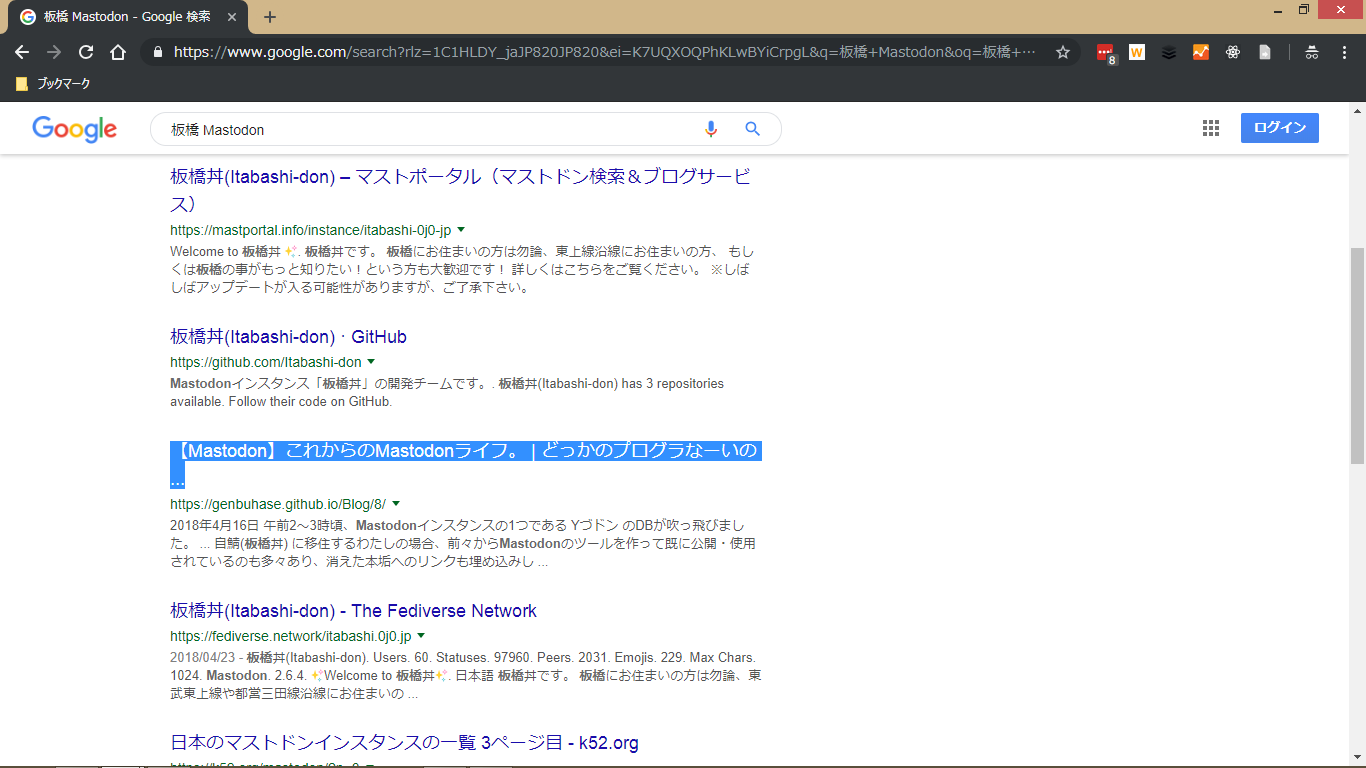Start voice search with the microphone icon
Viewport: 1366px width, 768px height.
711,129
